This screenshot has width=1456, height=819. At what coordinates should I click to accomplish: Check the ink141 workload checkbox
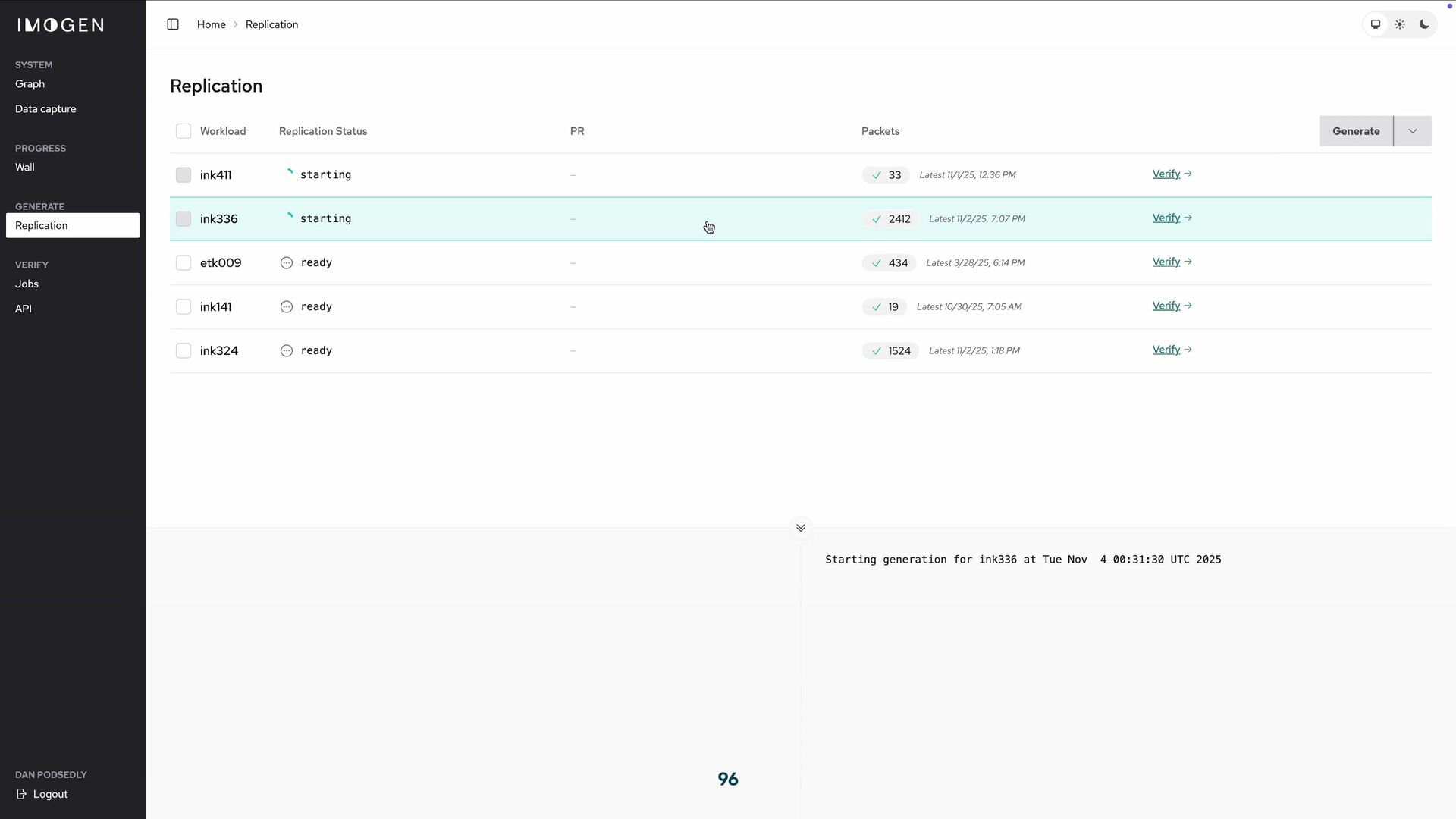click(x=184, y=307)
